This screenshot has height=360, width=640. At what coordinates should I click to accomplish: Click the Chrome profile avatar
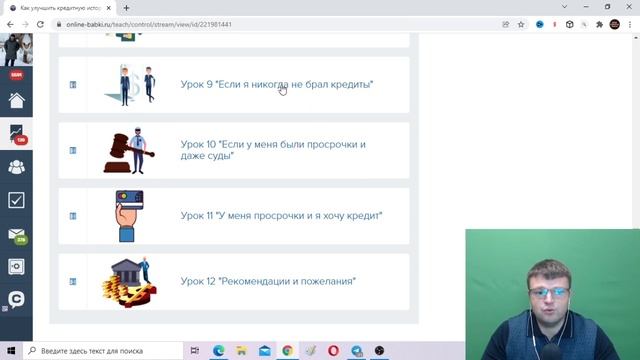tap(615, 24)
